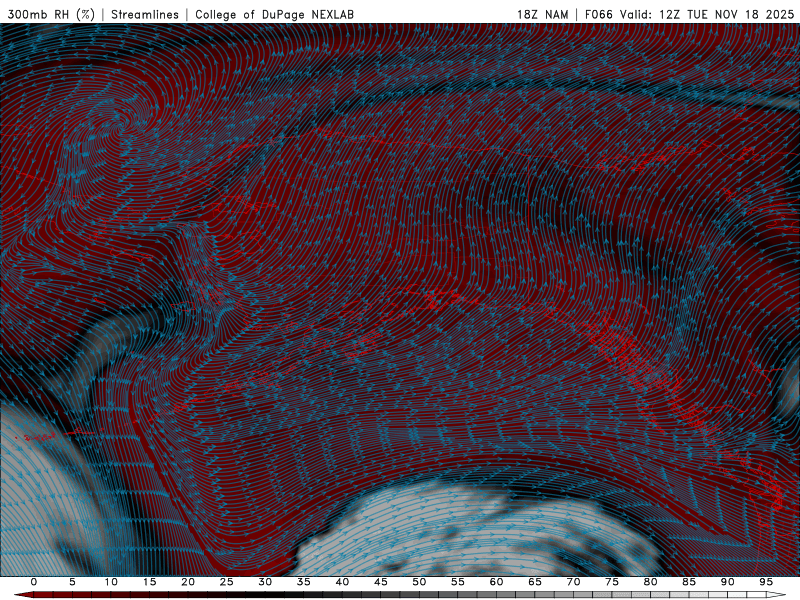This screenshot has width=800, height=600.
Task: Click the '55' value on the color scale
Action: pos(458,582)
